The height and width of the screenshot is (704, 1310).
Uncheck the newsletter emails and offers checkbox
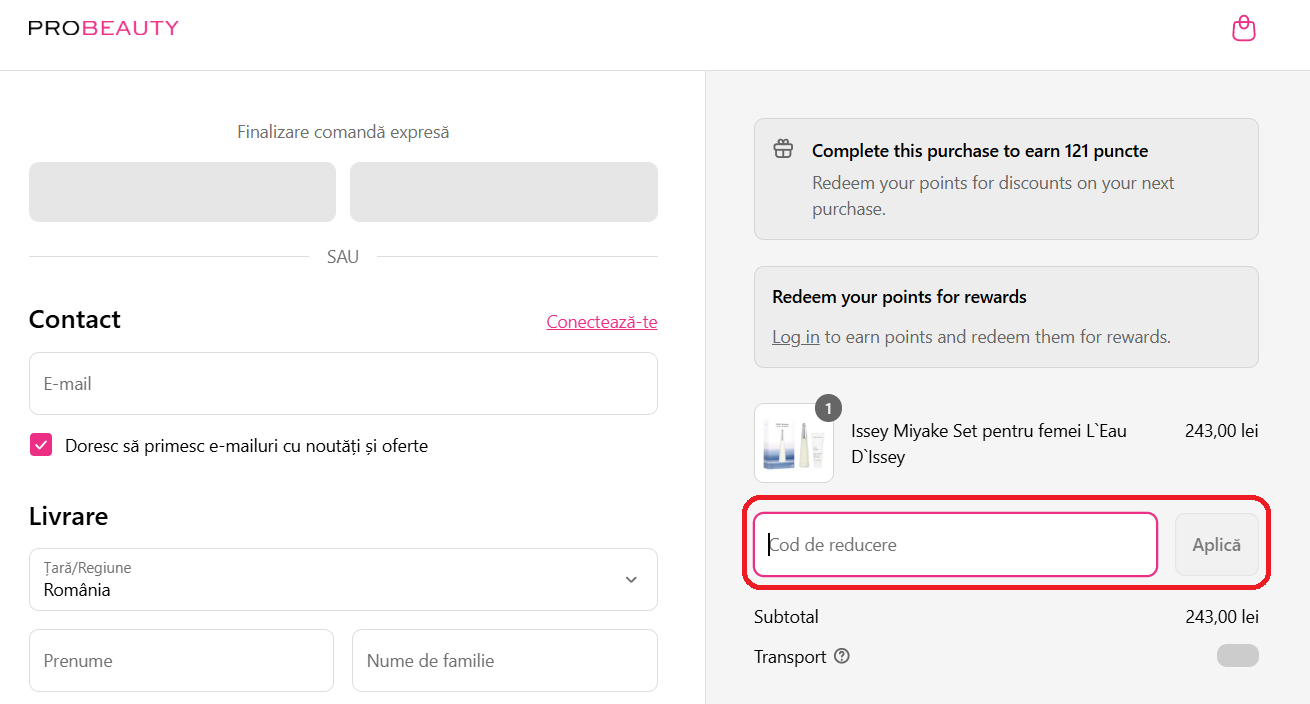coord(41,445)
